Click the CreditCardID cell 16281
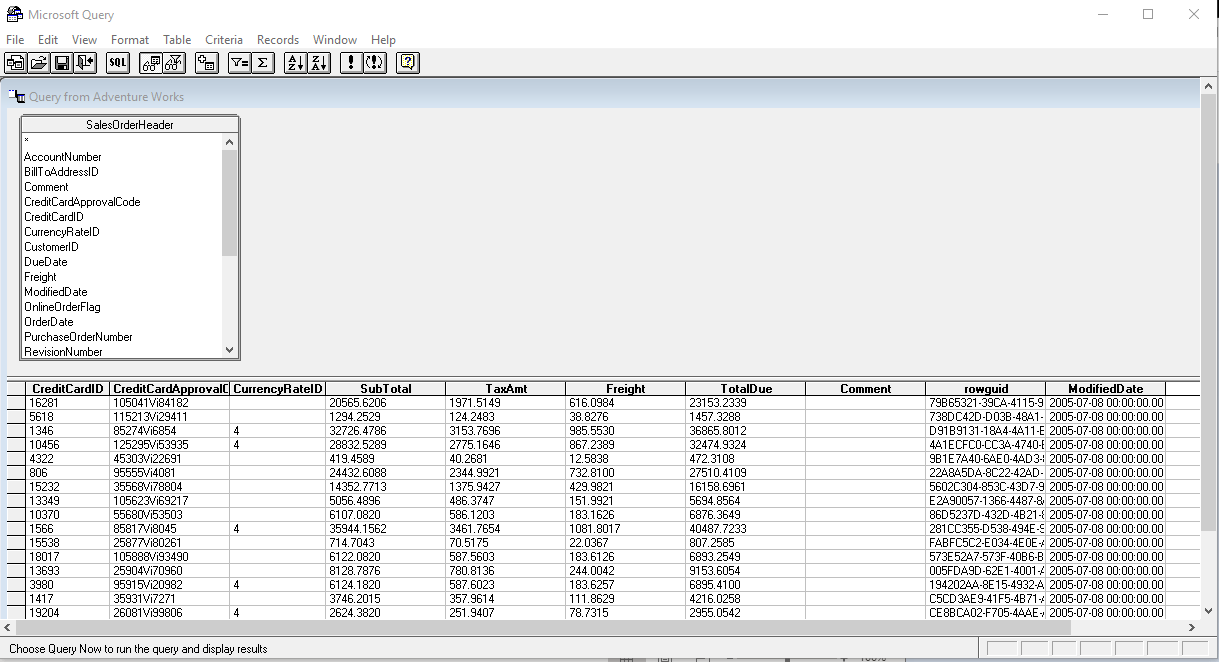 pos(68,402)
